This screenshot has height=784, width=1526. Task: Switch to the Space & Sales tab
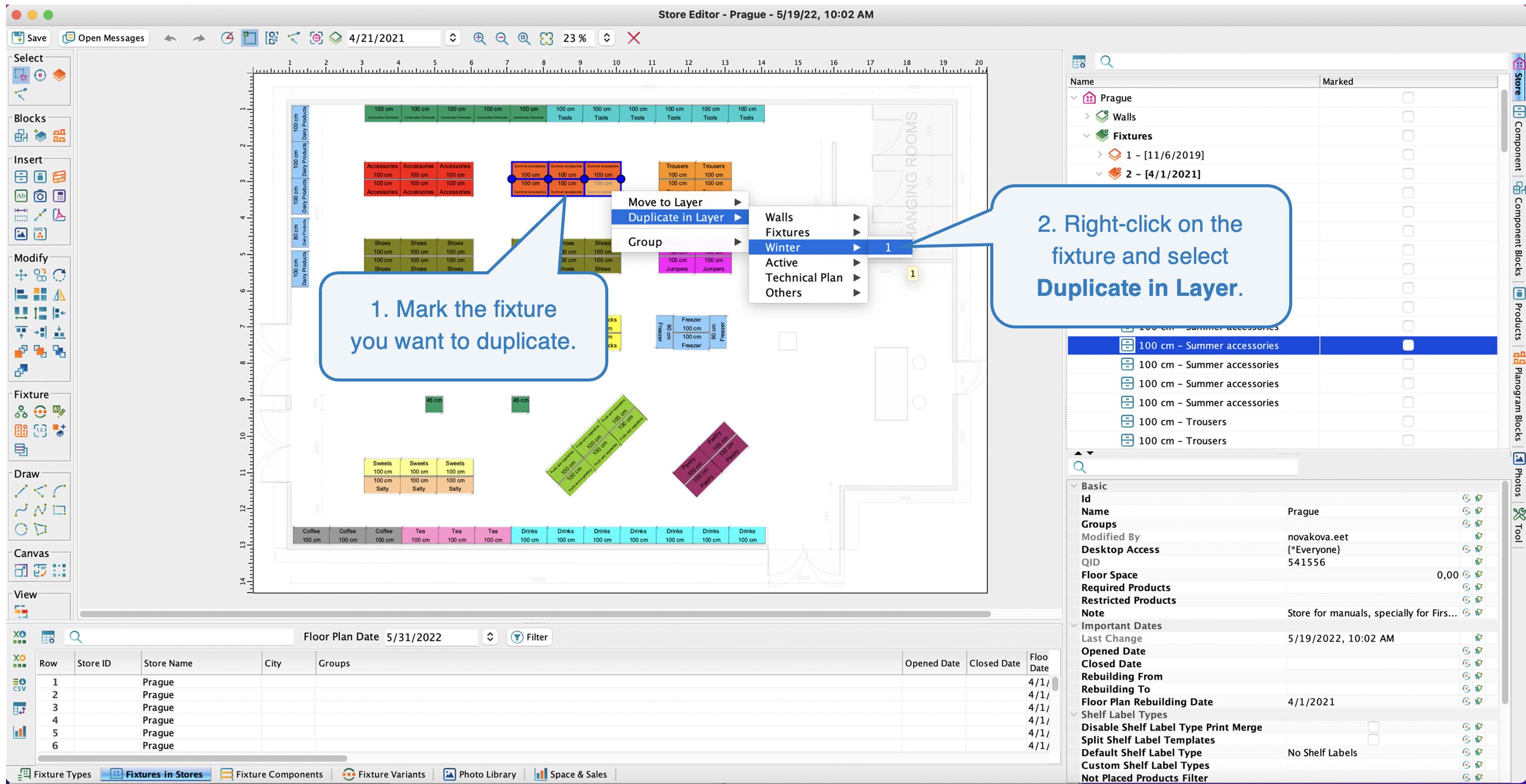click(571, 774)
